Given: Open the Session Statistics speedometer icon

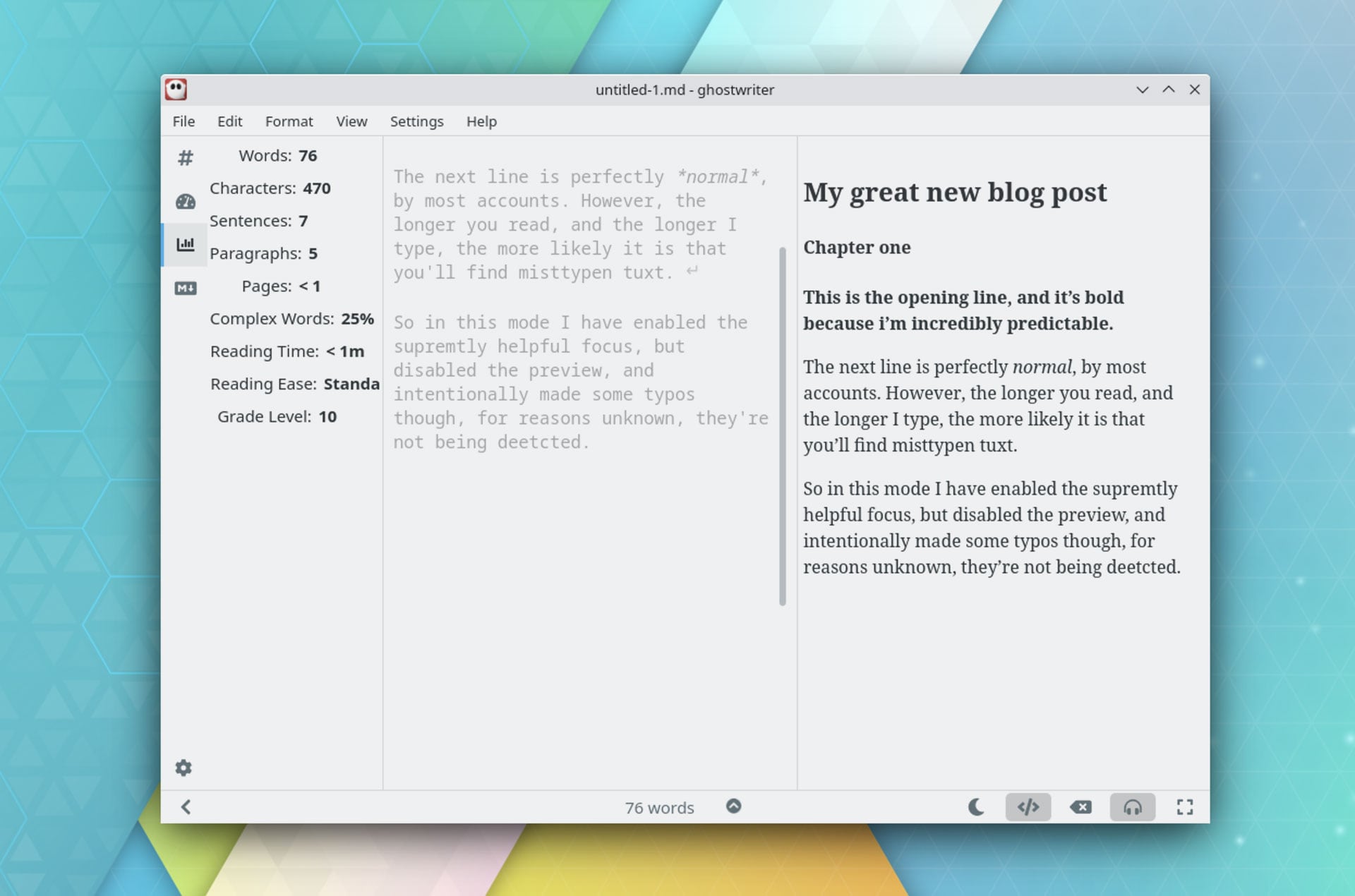Looking at the screenshot, I should [x=185, y=202].
